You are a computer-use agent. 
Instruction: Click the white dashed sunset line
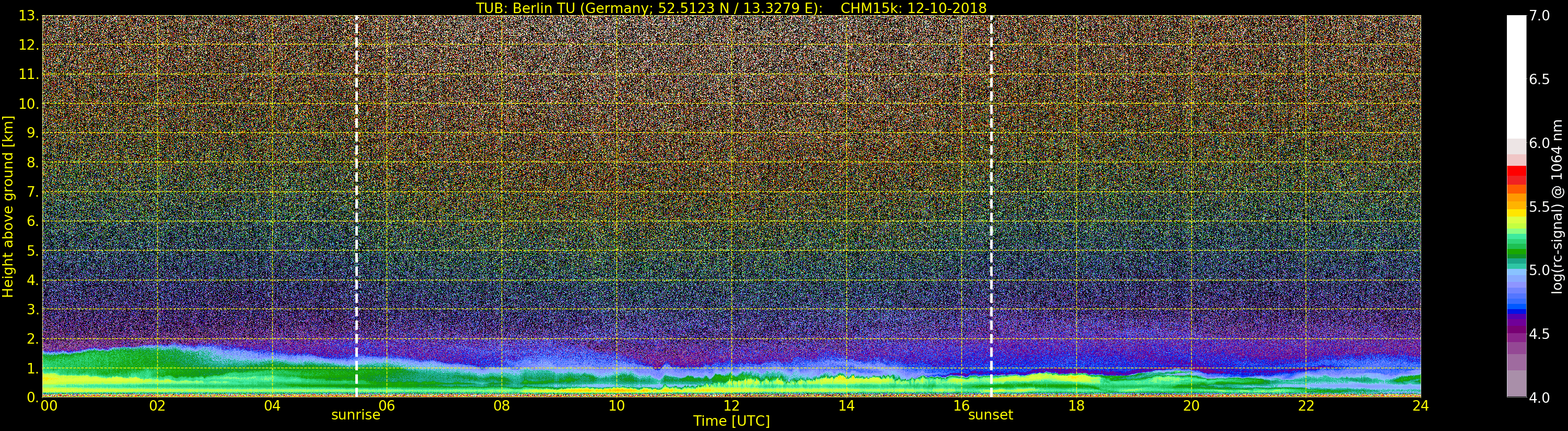coord(992,206)
